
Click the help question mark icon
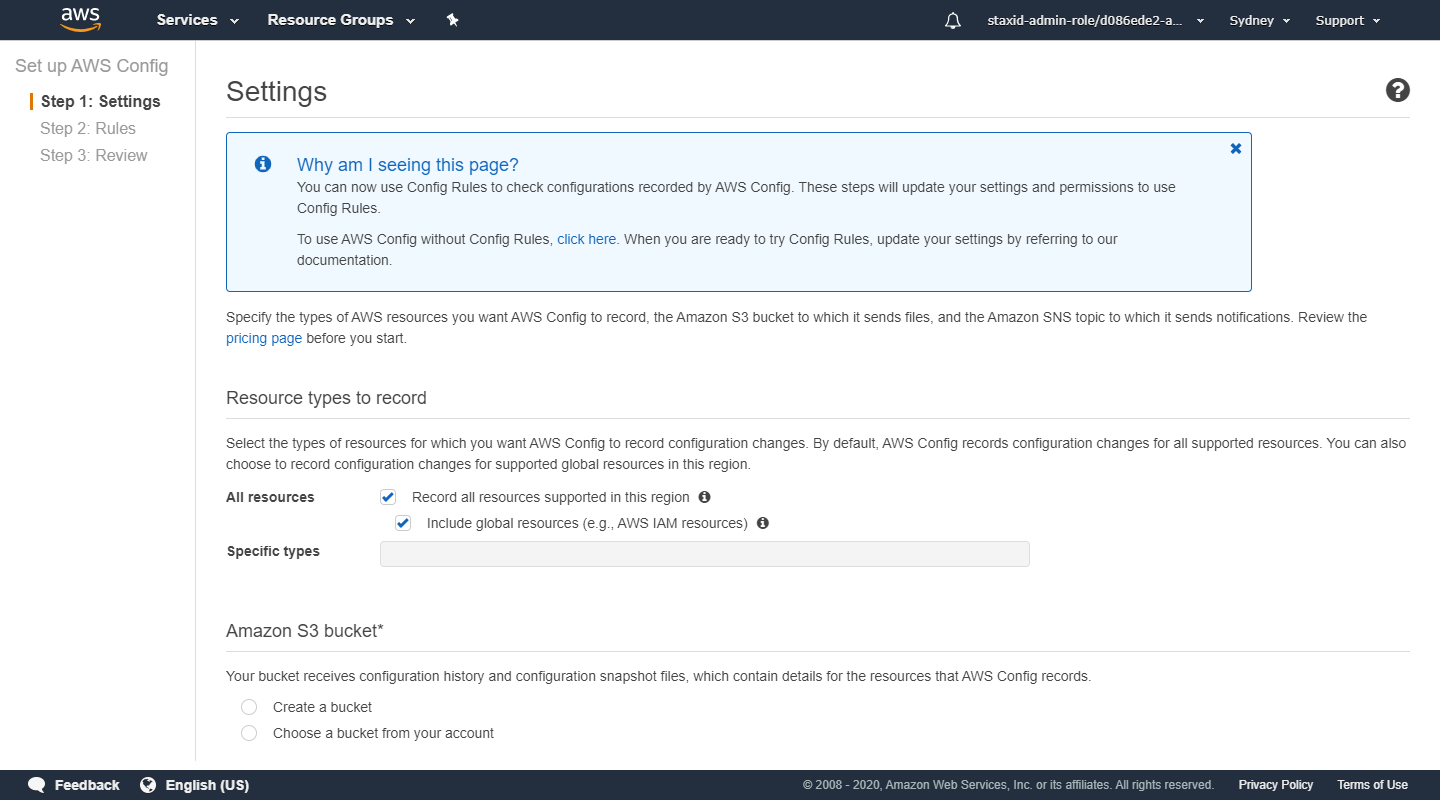pos(1398,91)
